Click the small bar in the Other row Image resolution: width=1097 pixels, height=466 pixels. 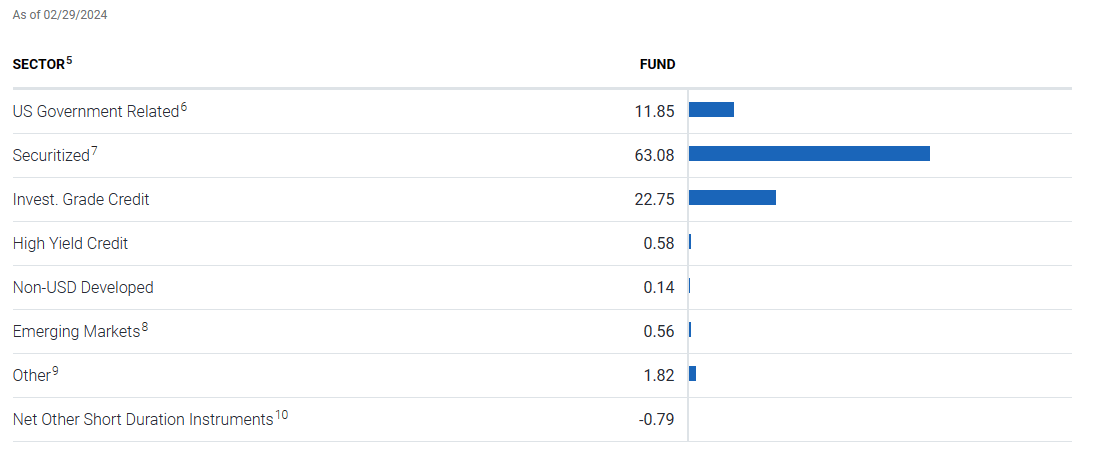pyautogui.click(x=692, y=374)
